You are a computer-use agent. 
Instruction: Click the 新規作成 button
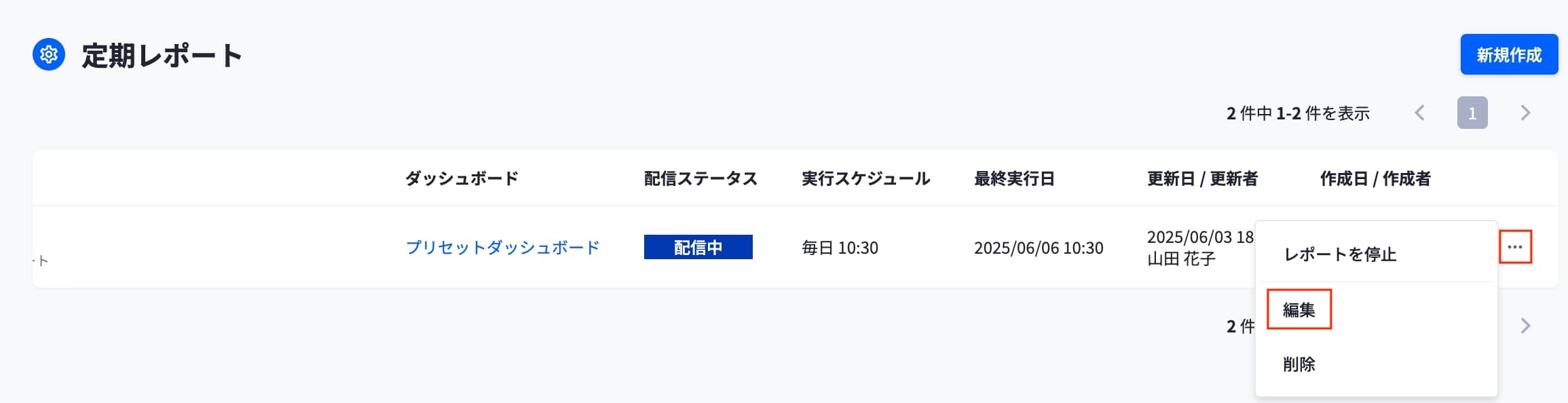(1509, 54)
